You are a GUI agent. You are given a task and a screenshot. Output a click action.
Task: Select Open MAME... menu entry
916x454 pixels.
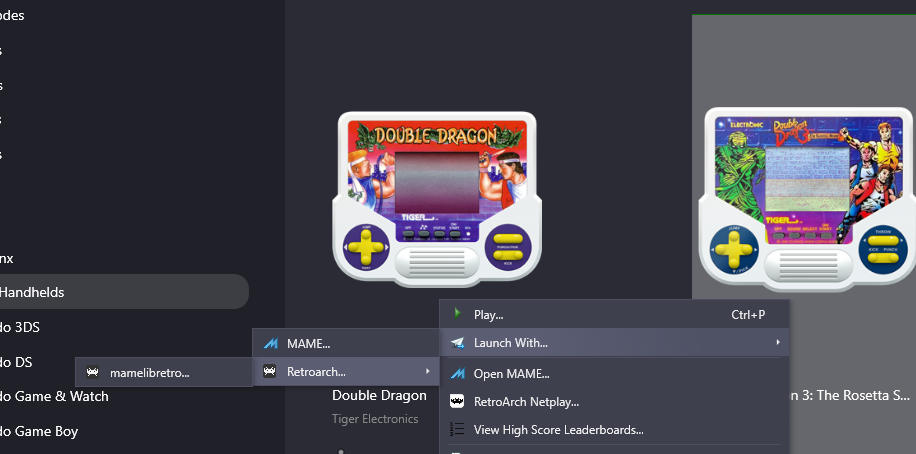pos(614,374)
